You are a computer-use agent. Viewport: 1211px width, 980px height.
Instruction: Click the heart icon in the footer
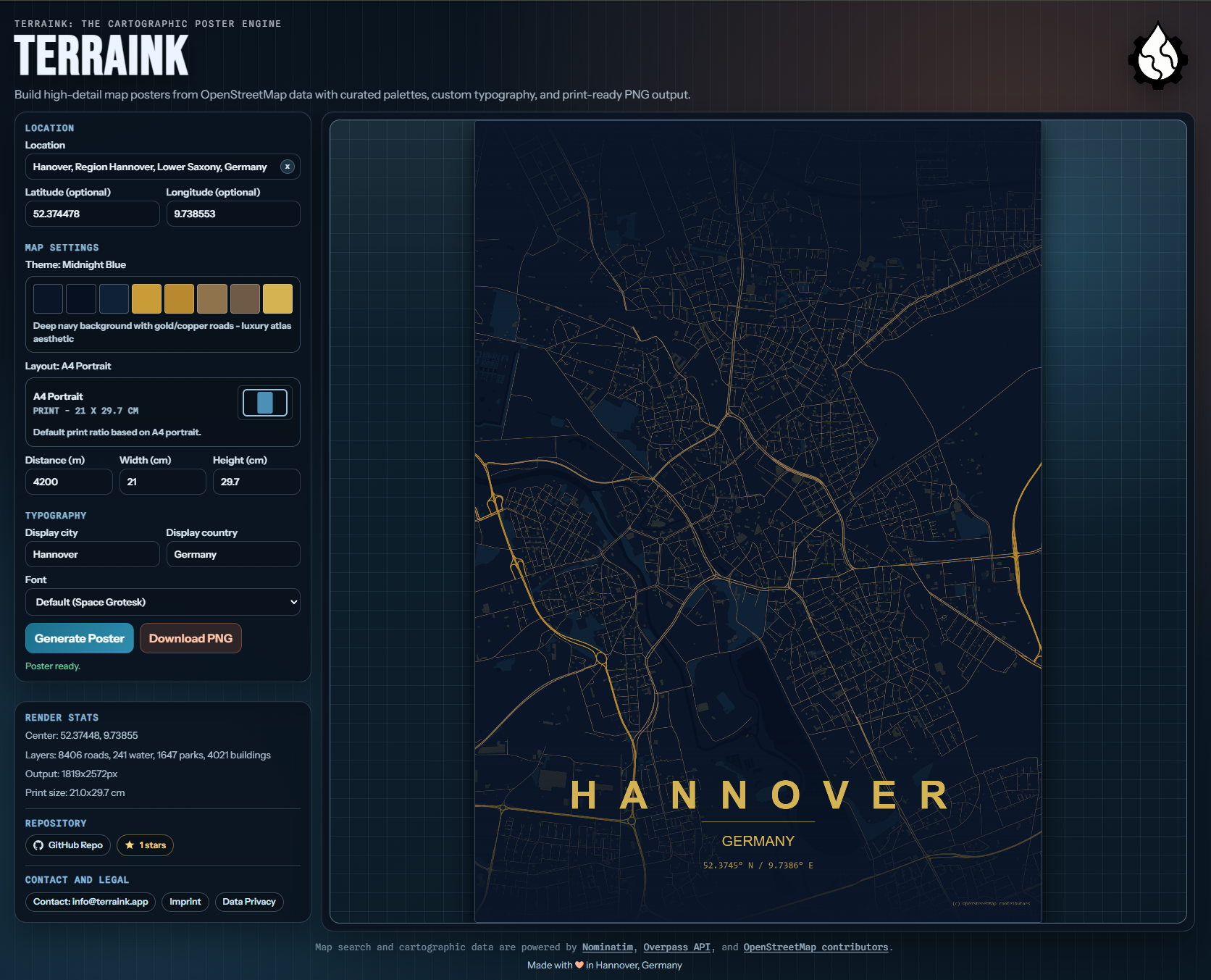[579, 965]
